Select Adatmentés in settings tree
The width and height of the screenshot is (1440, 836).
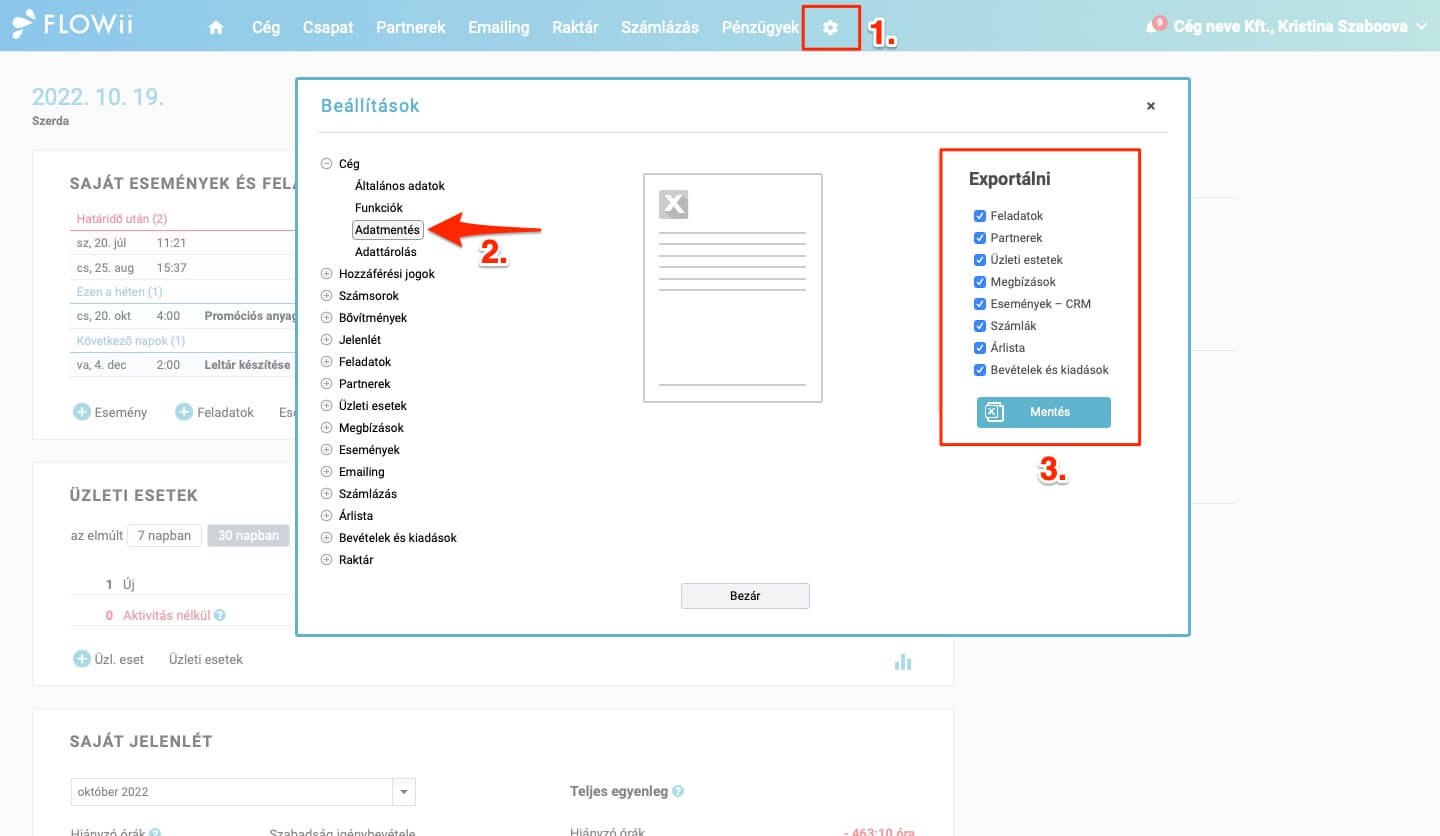[x=388, y=230]
